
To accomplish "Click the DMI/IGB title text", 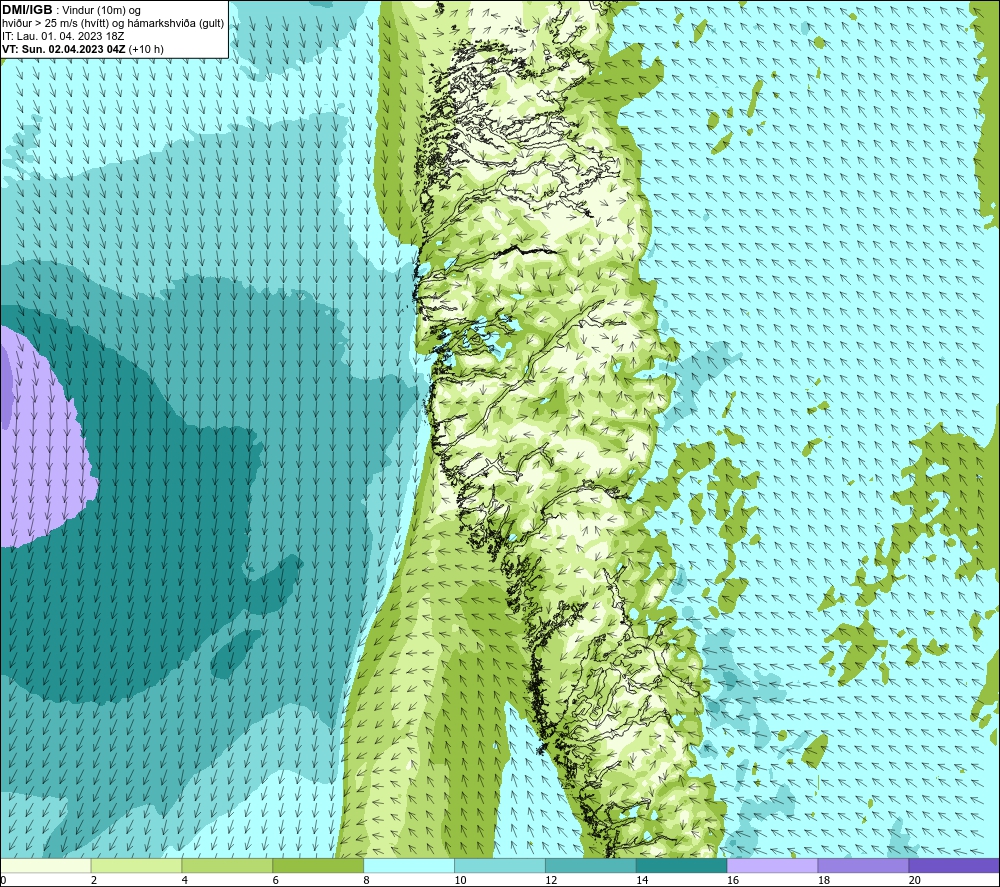I will click(27, 10).
